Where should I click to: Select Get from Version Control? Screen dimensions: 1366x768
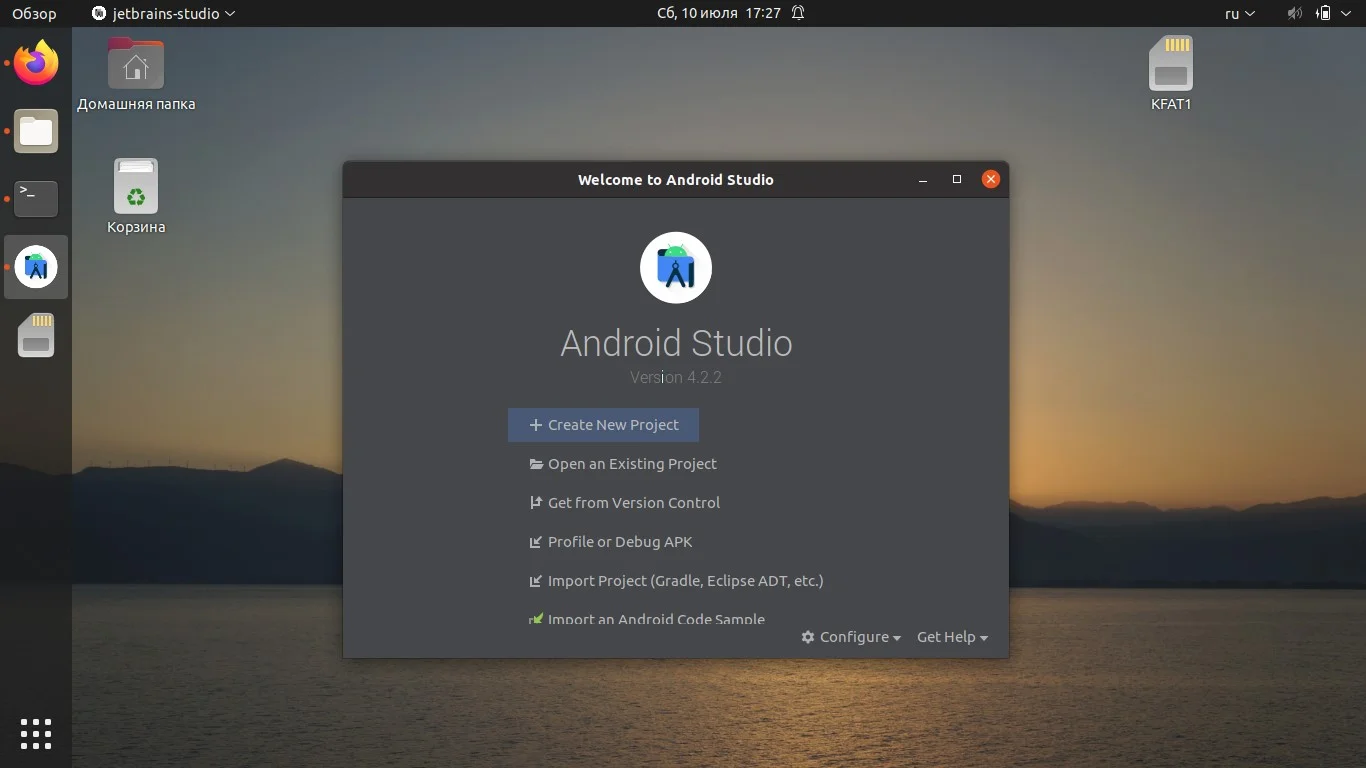(625, 503)
